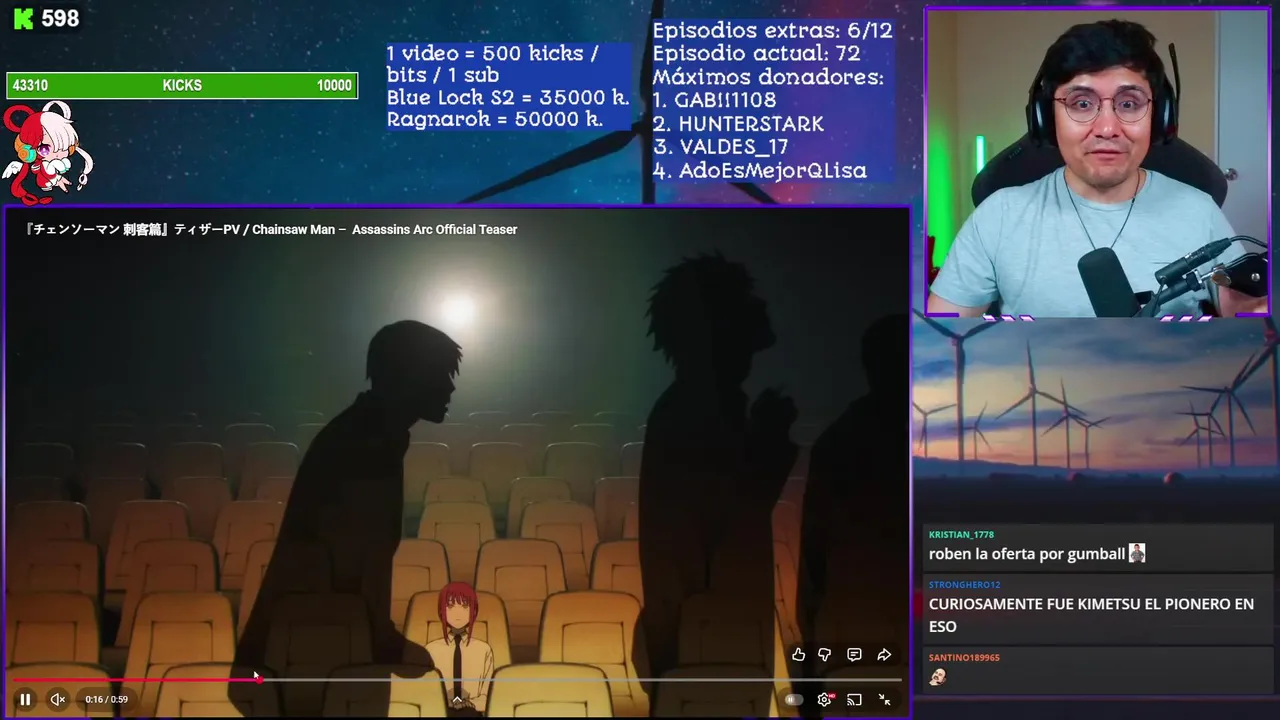The image size is (1280, 720).
Task: Click the 598 viewer count
Action: point(60,19)
